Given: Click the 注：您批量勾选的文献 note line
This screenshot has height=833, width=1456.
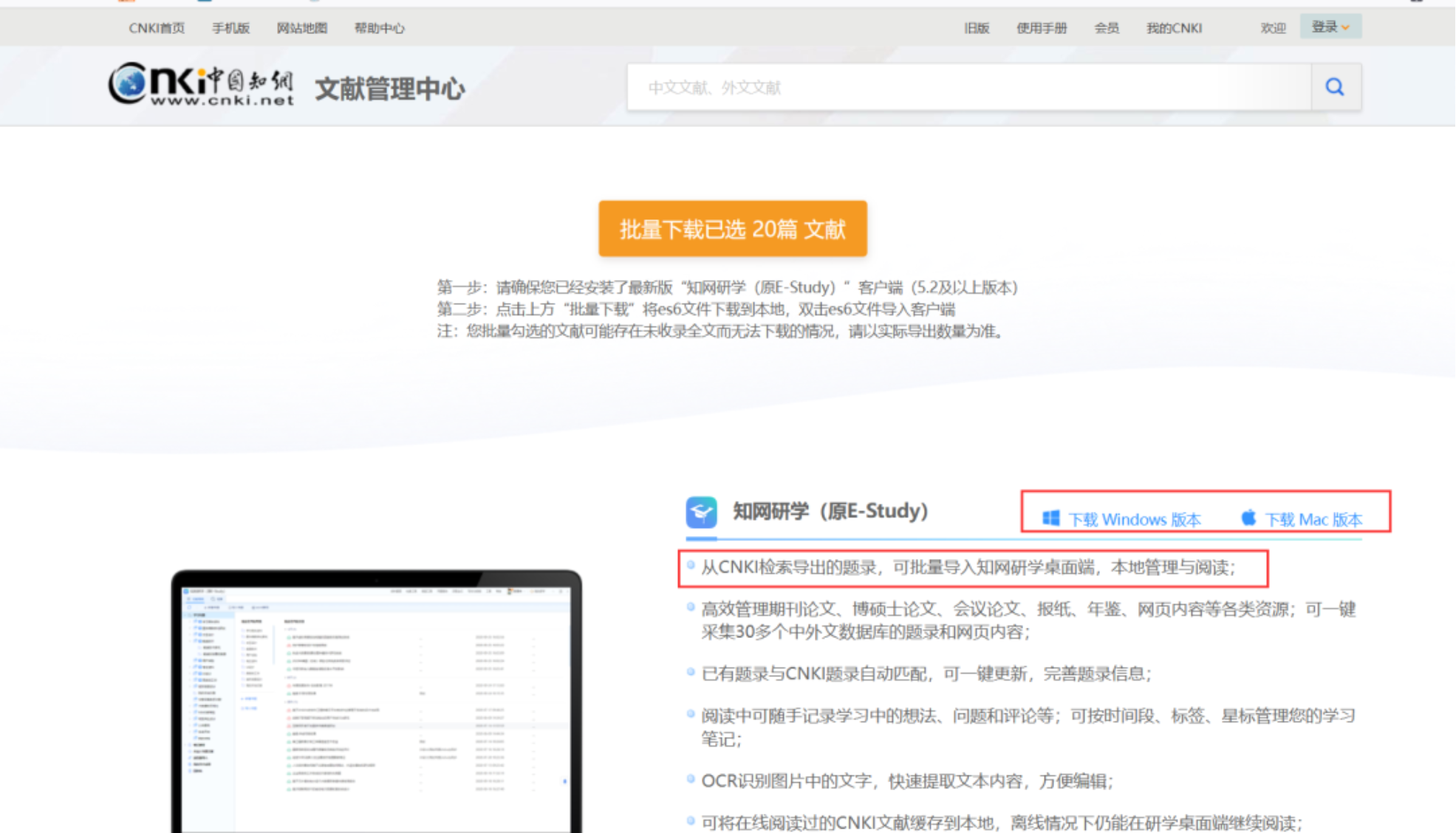Looking at the screenshot, I should [722, 331].
